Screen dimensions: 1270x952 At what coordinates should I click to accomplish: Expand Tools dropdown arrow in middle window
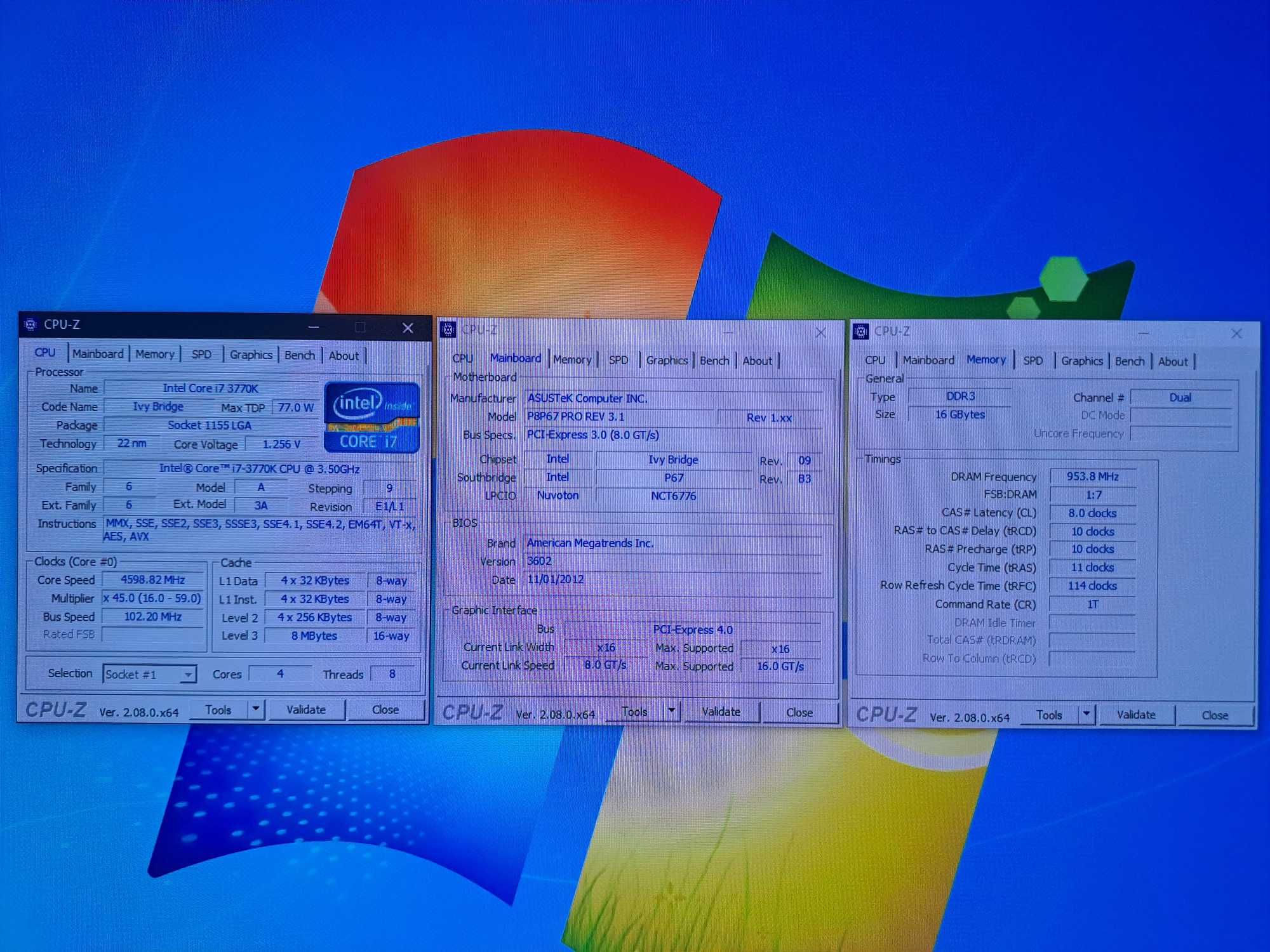[672, 711]
